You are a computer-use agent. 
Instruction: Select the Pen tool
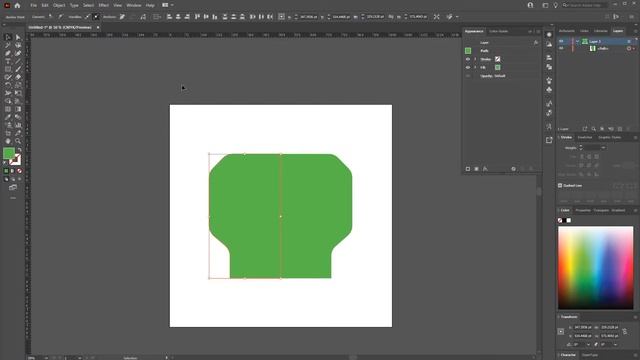pos(8,53)
